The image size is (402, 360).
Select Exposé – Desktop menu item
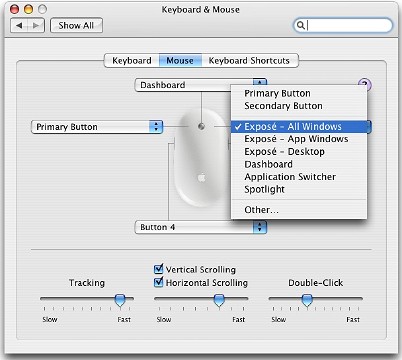[x=299, y=152]
